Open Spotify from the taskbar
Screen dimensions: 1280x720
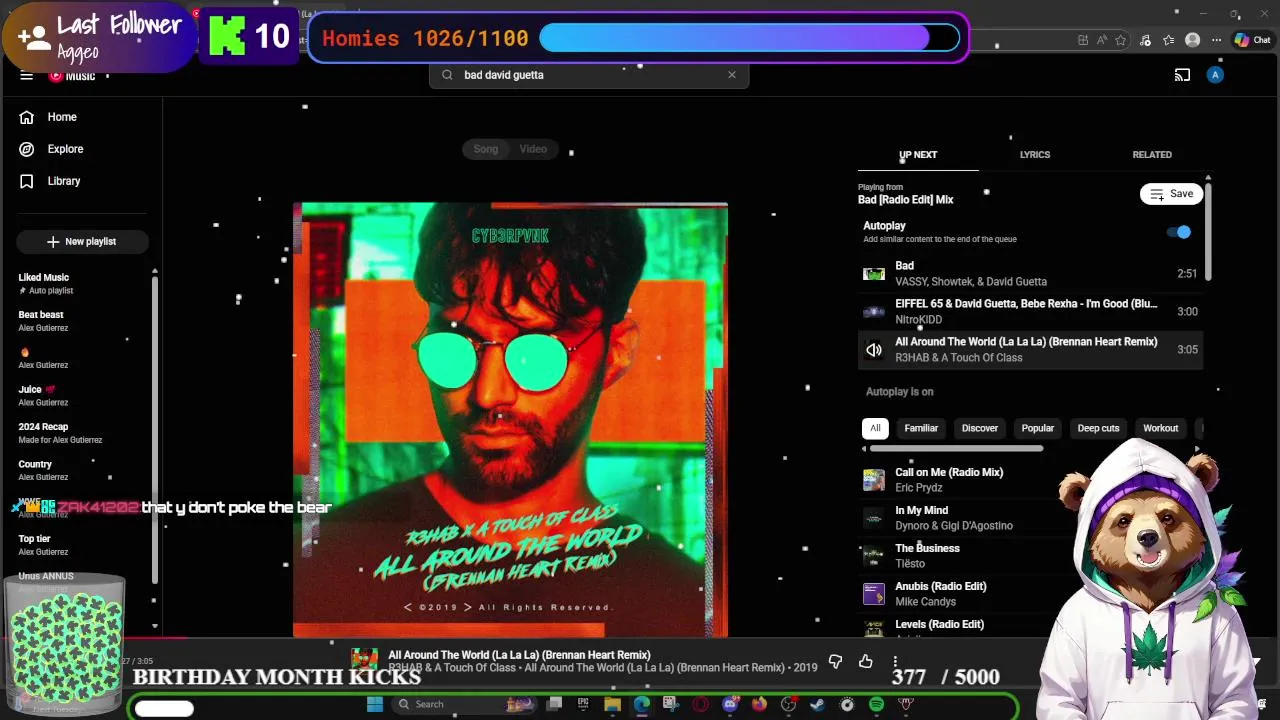[876, 704]
